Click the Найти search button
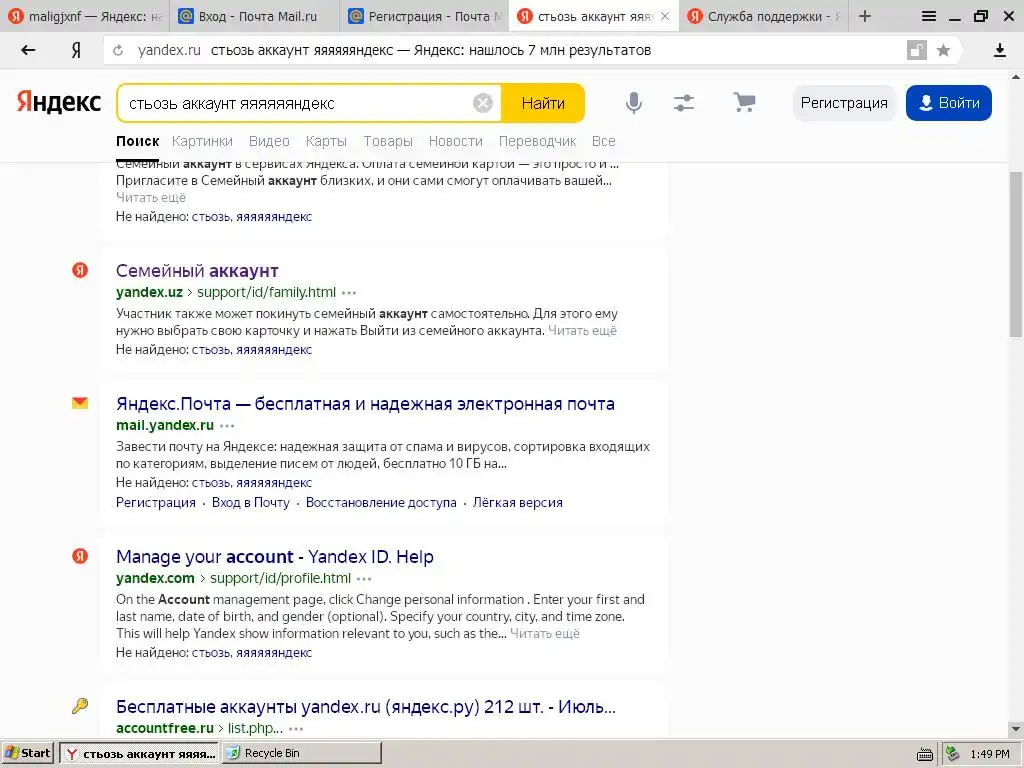 coord(543,103)
